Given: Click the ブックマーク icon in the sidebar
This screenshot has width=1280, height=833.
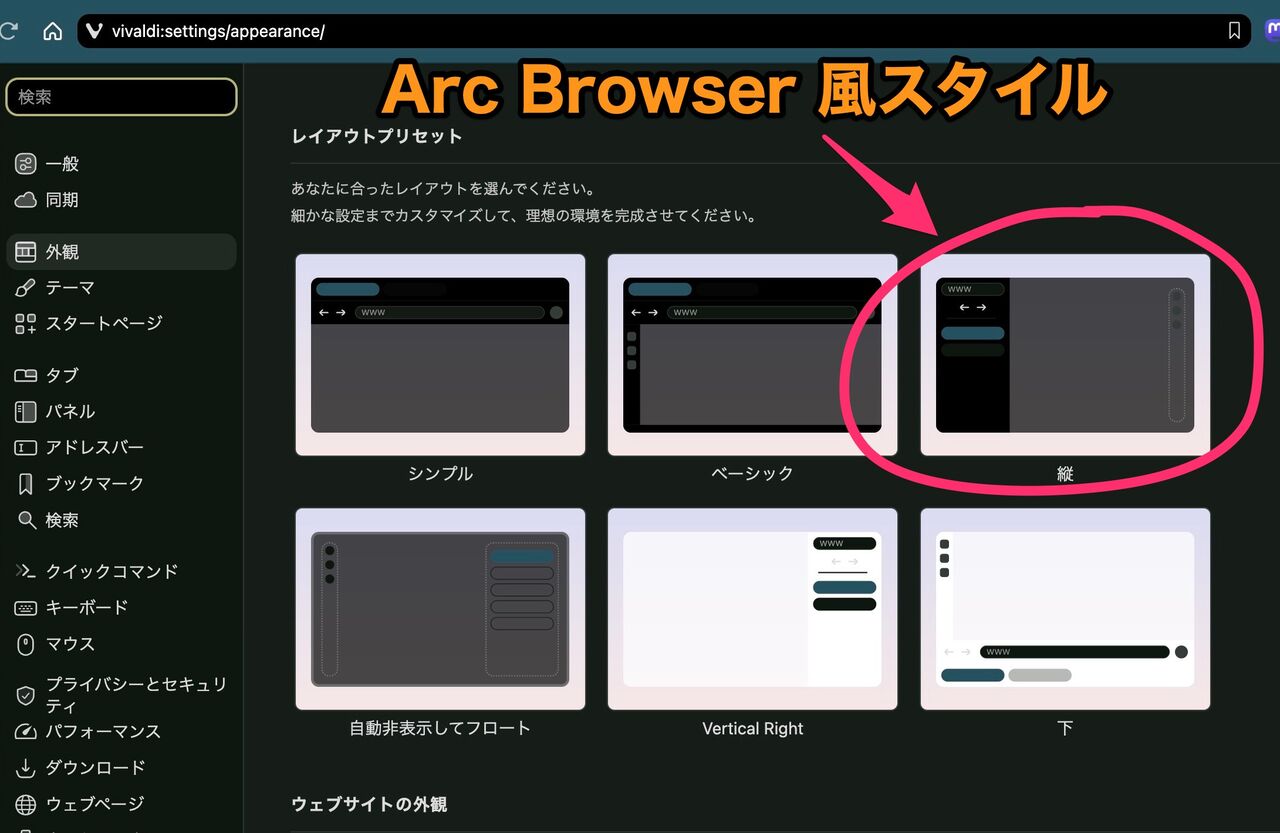Looking at the screenshot, I should pos(26,484).
